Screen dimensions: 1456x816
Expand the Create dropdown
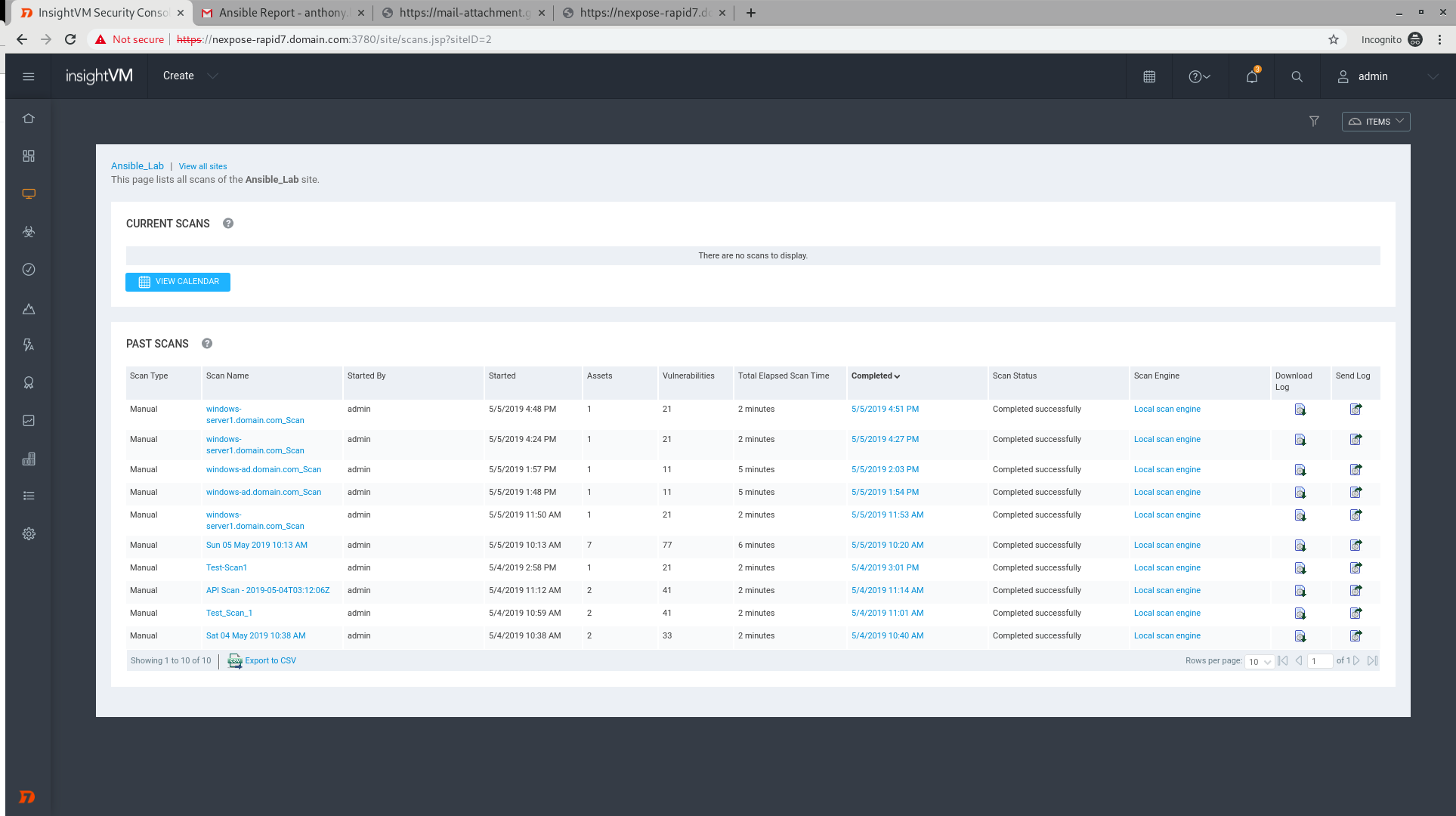(190, 76)
